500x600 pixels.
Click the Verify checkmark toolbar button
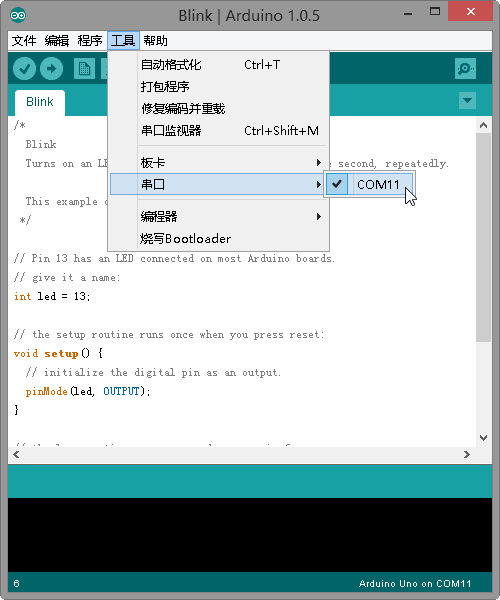(x=24, y=69)
